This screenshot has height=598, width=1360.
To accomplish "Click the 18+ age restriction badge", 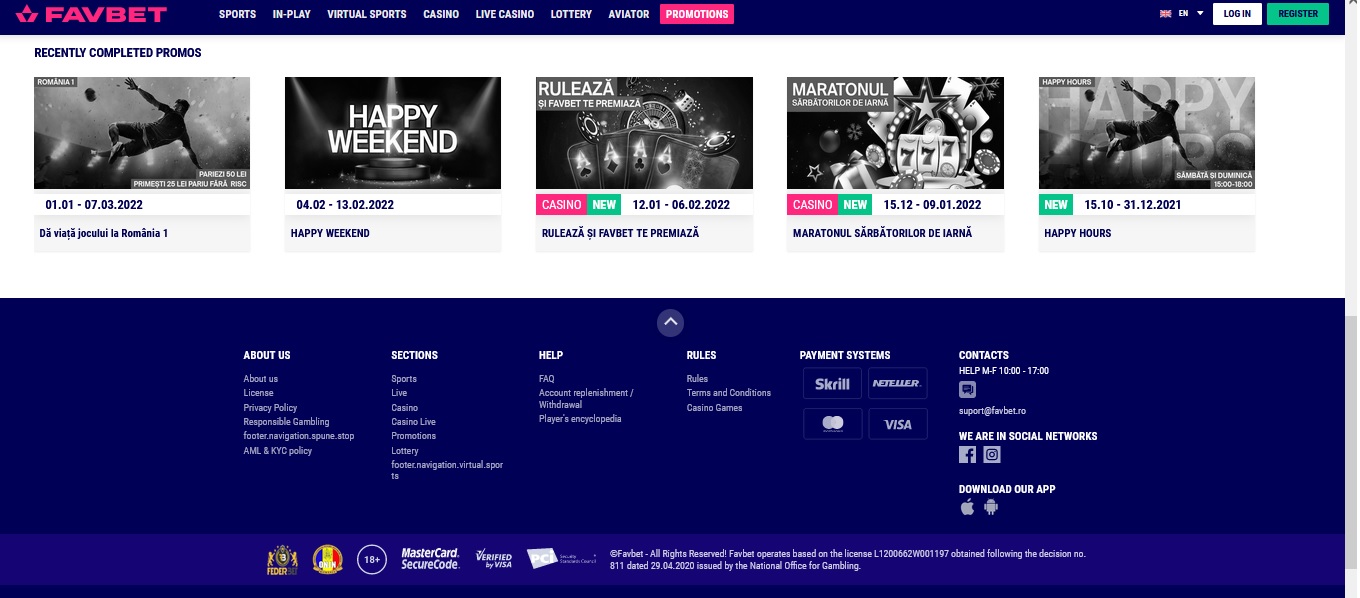I will coord(371,560).
